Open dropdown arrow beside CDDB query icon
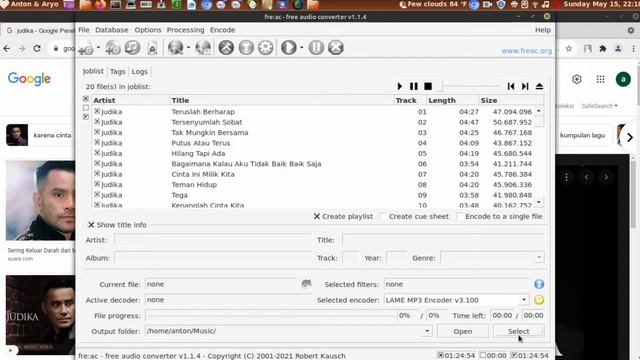This screenshot has height=360, width=640. tap(188, 48)
